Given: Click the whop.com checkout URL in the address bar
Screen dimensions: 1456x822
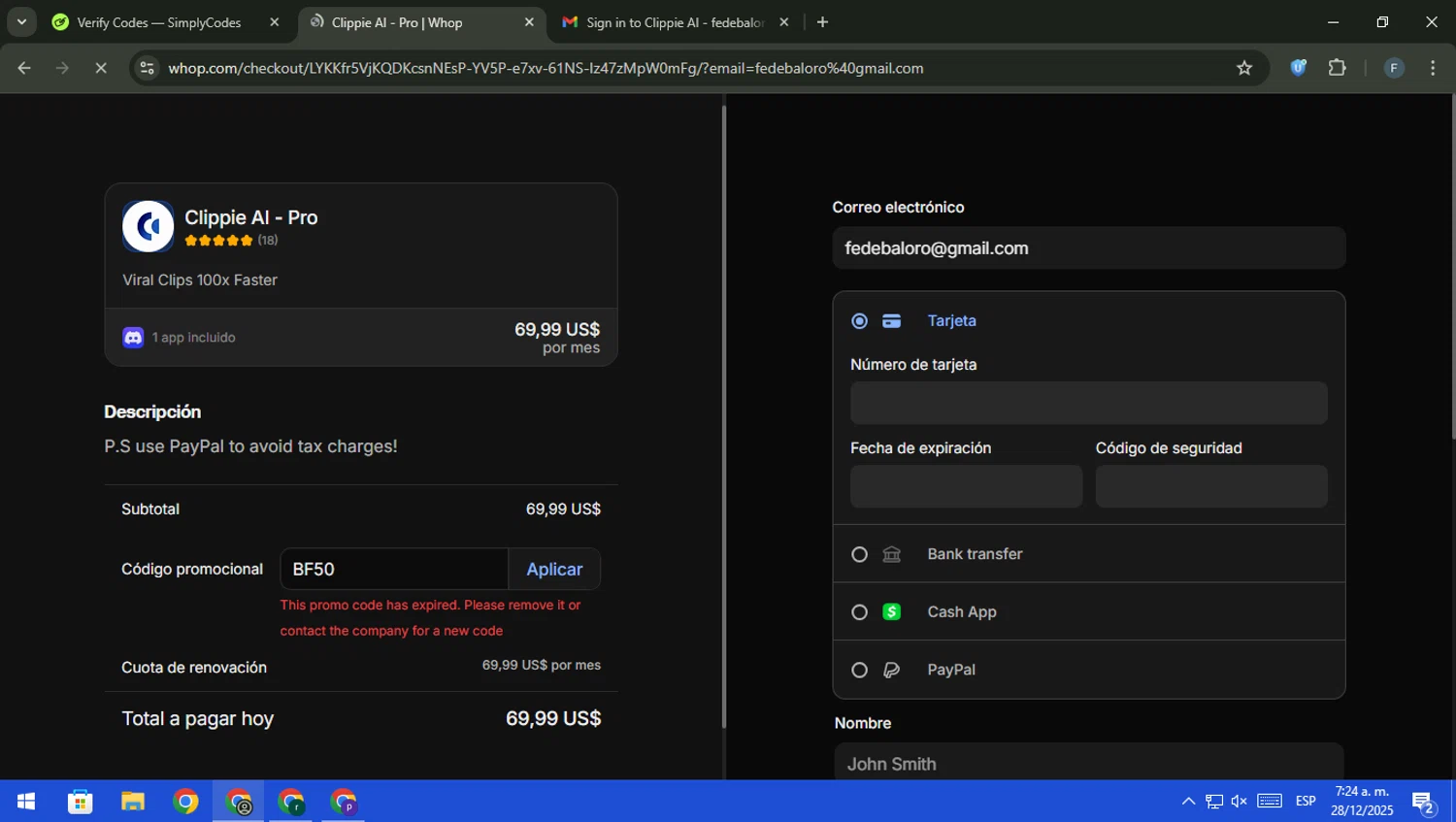Looking at the screenshot, I should coord(546,68).
